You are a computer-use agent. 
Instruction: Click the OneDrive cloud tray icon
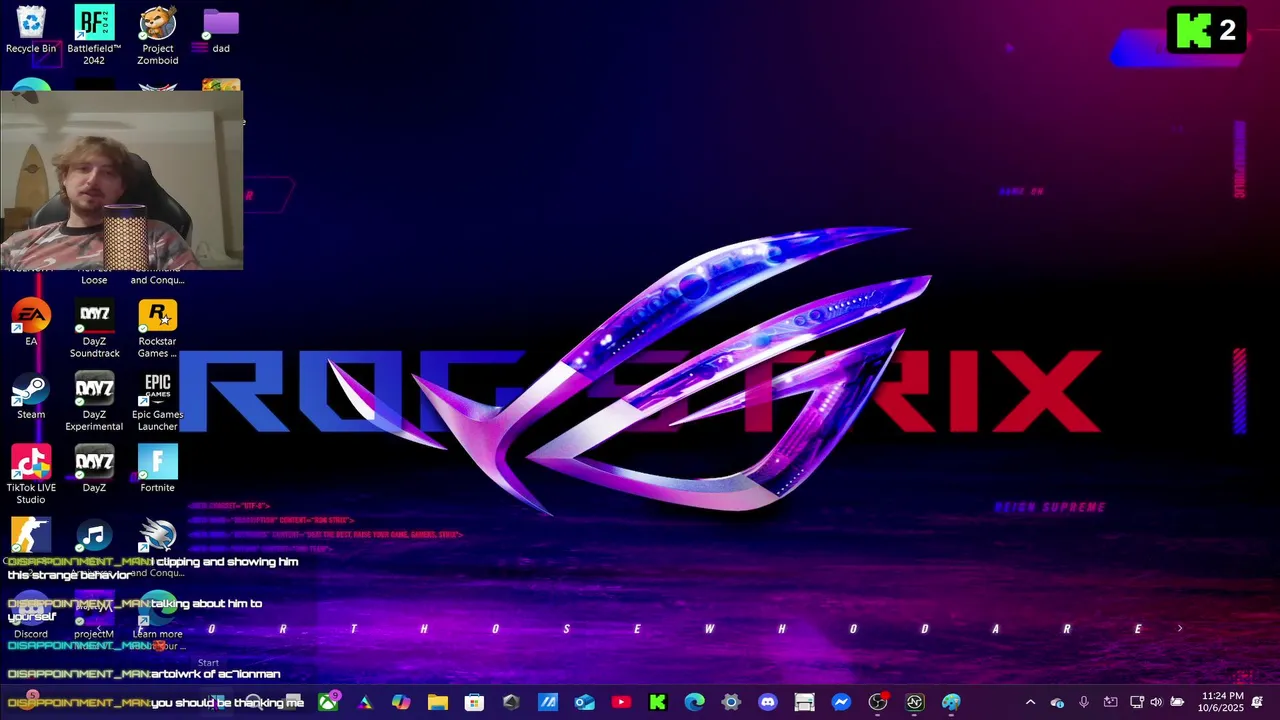(1057, 702)
